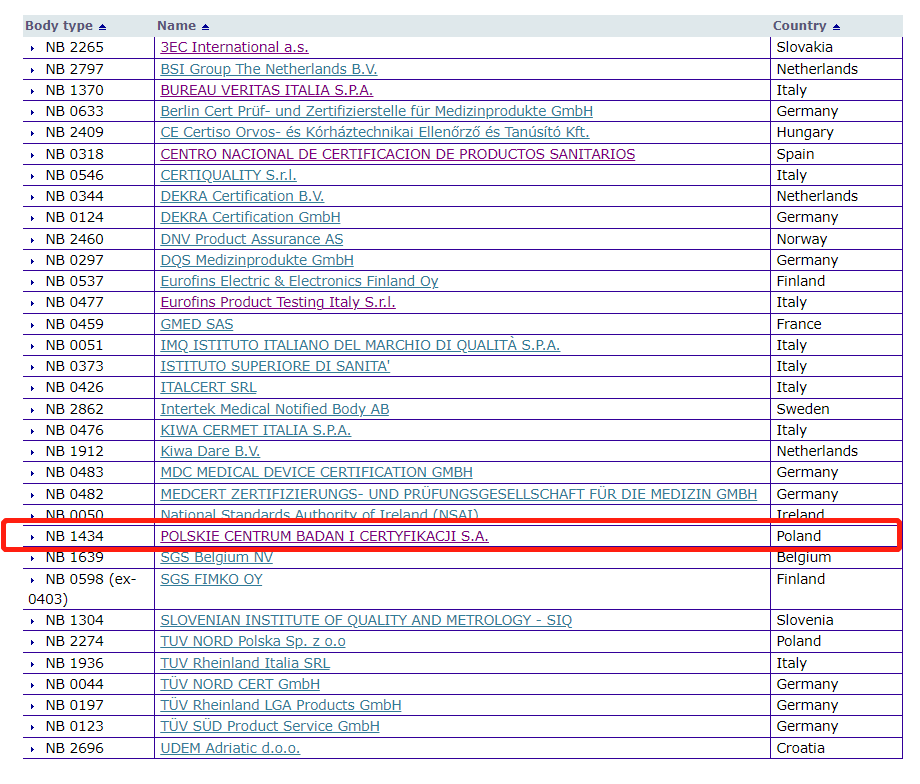Open KIWA CERMET ITALIA S.P.A. link
Viewport: 920px width, 784px height.
(255, 430)
